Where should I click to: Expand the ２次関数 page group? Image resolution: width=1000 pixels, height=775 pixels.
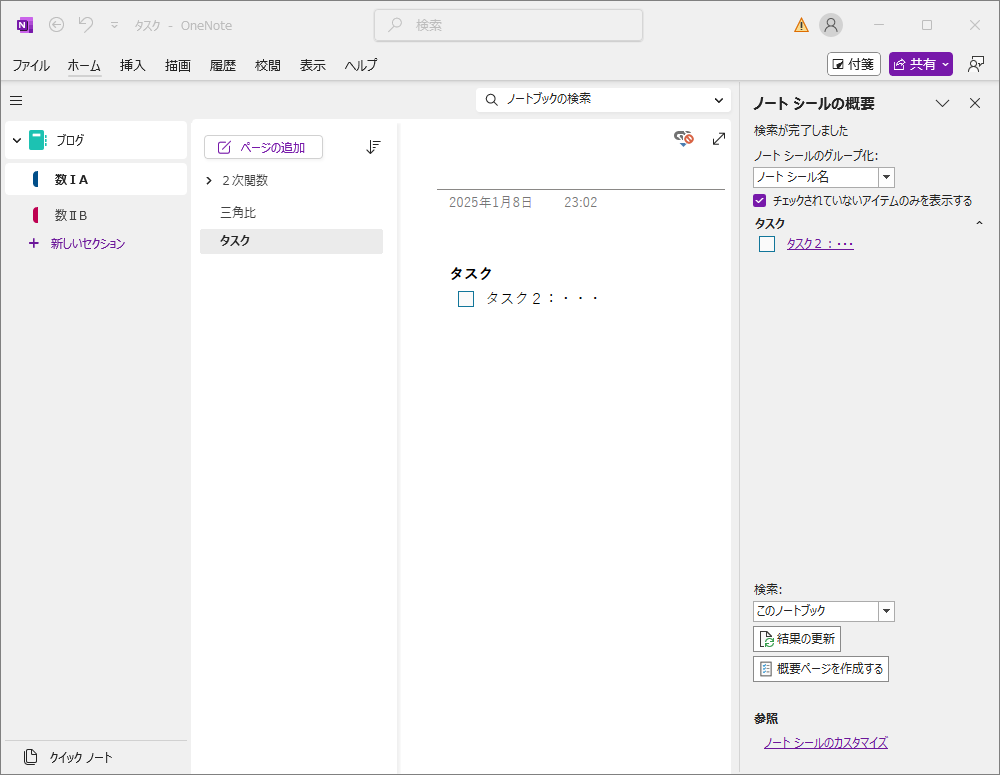[209, 181]
